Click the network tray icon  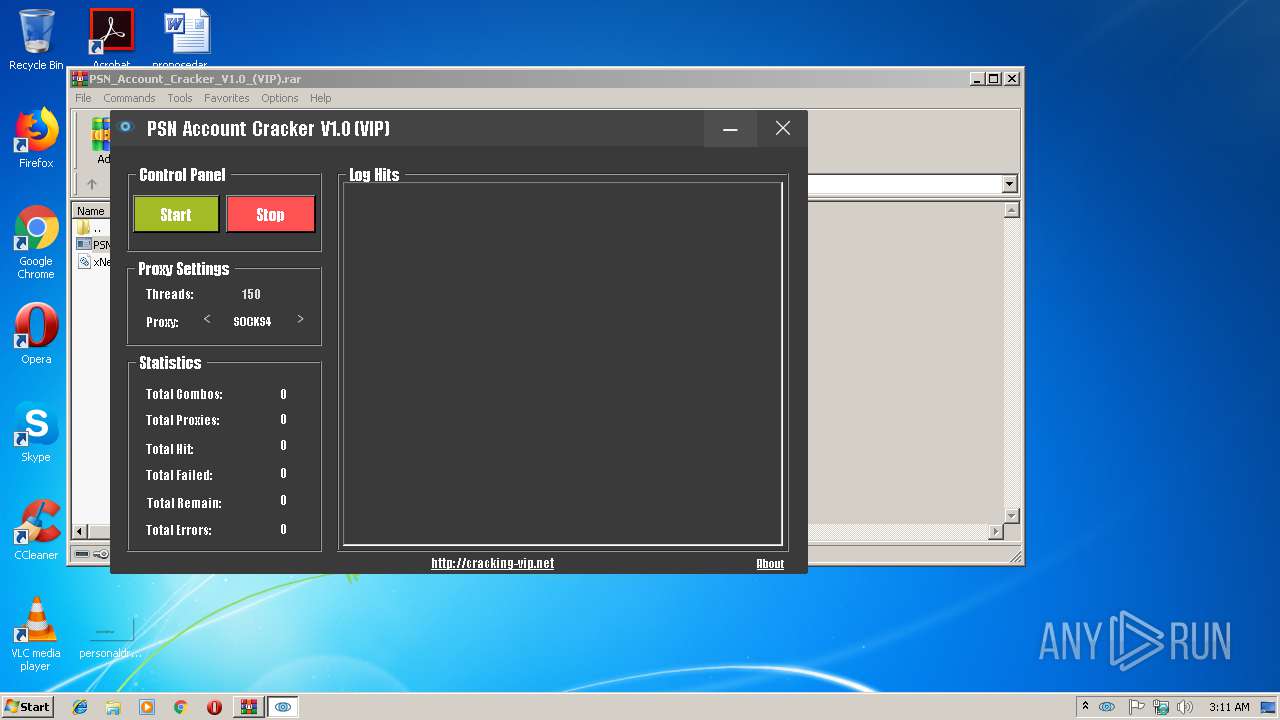[x=1161, y=707]
